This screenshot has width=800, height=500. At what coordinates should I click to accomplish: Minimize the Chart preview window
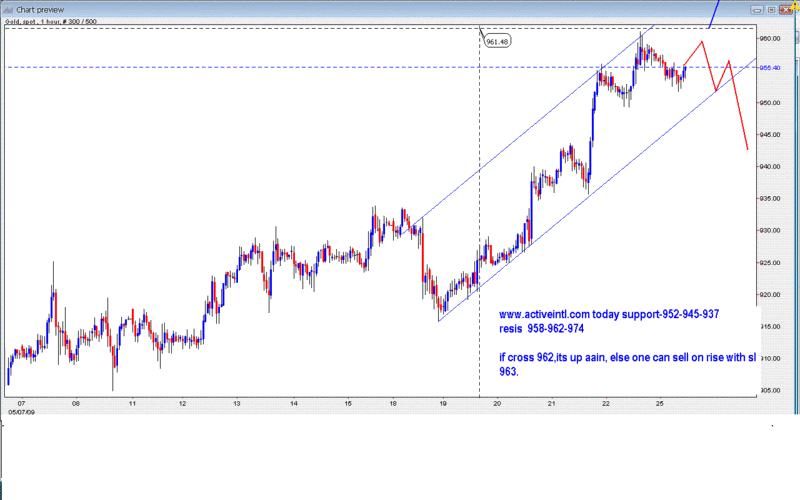(x=757, y=10)
